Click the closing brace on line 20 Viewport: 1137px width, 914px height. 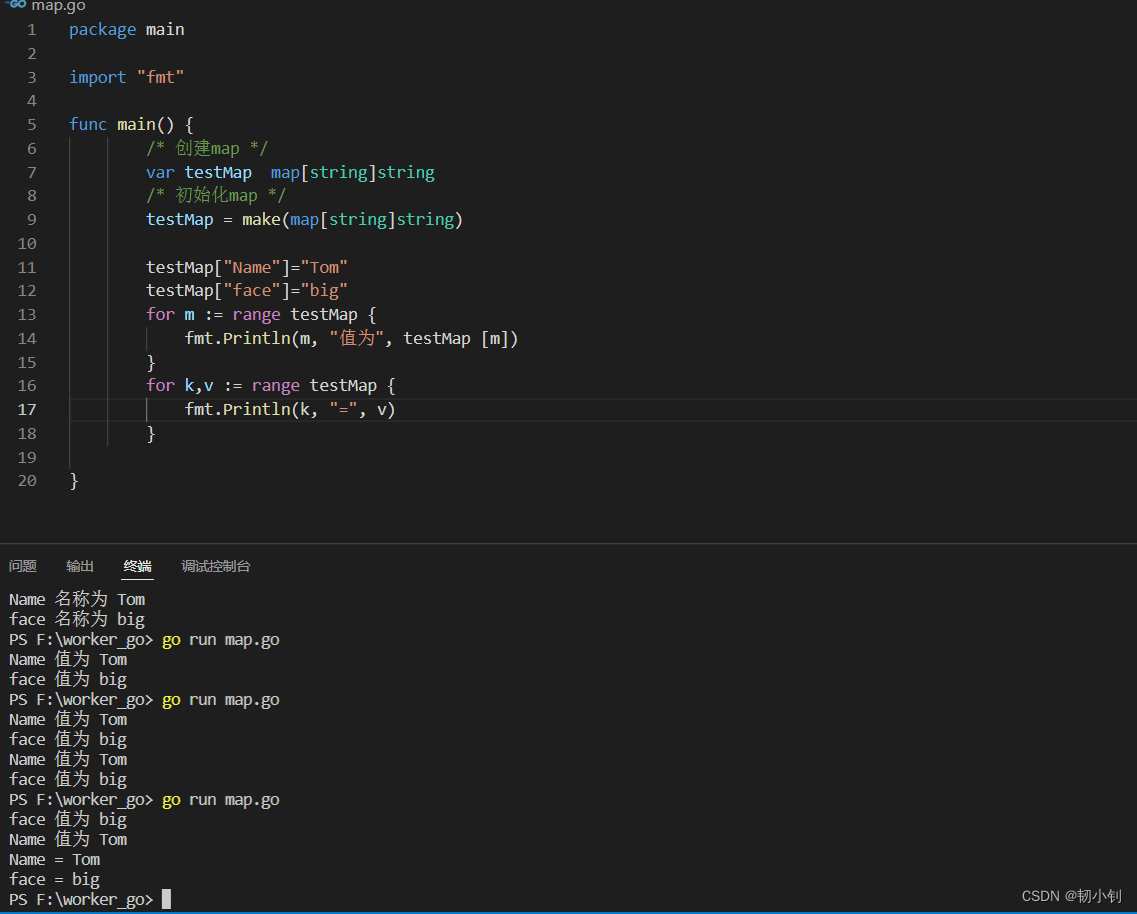[74, 480]
